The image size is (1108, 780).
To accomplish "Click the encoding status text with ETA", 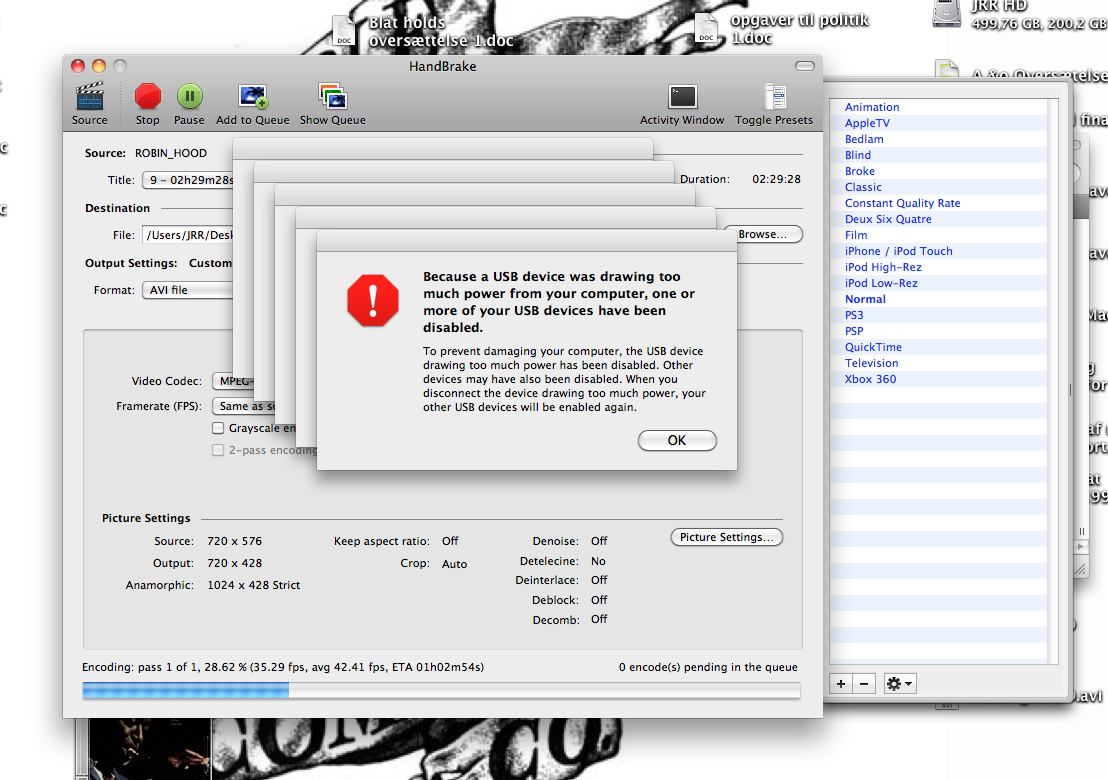I will pos(283,667).
